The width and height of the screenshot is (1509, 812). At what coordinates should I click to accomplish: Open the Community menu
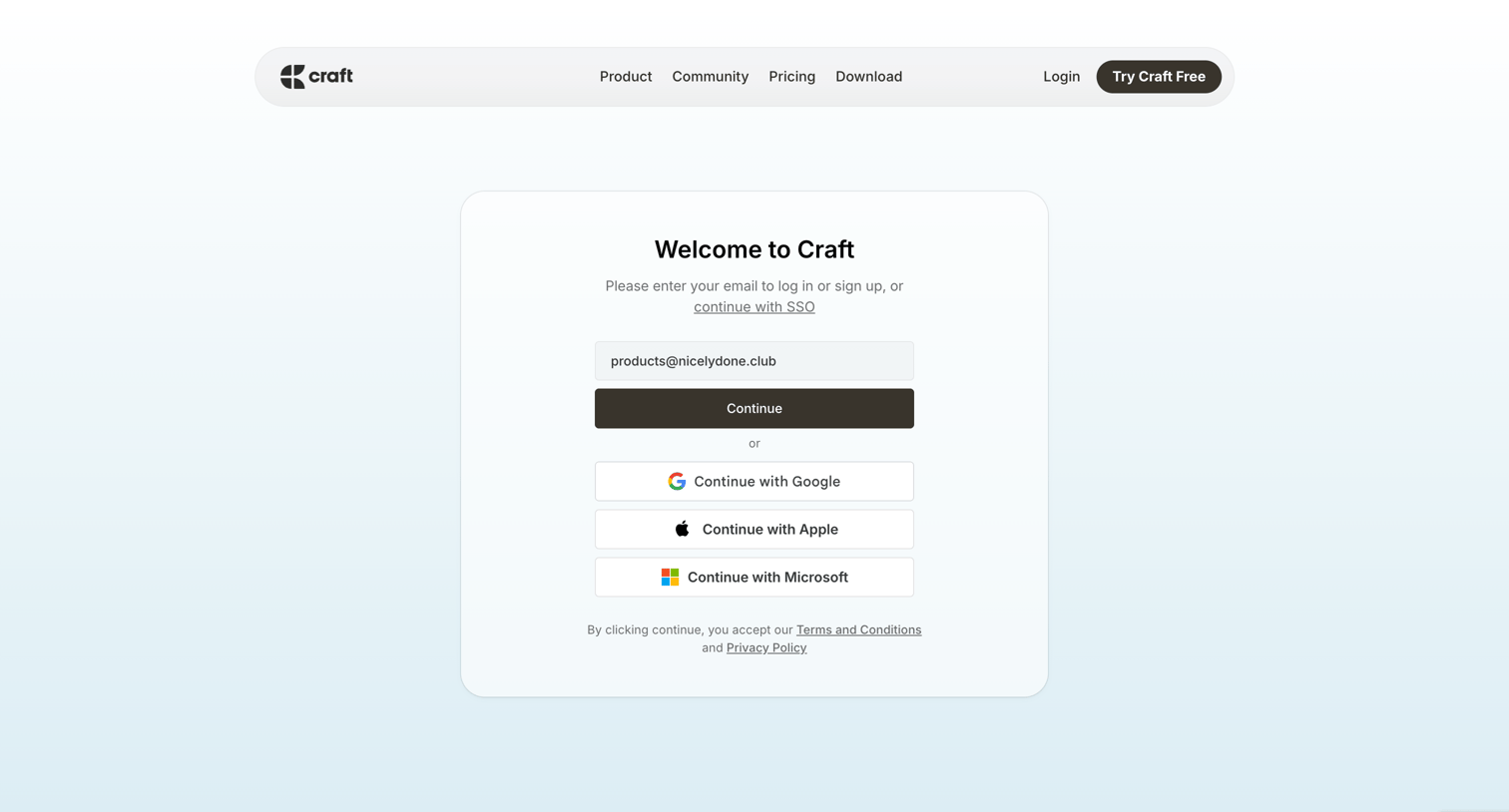coord(710,77)
